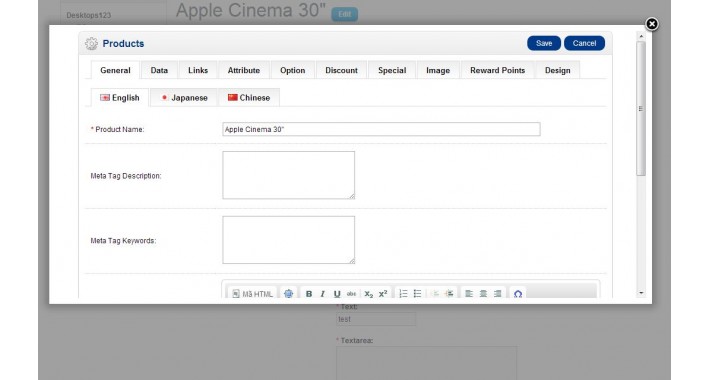Click the Products heading text
The image size is (710, 380).
[x=123, y=43]
